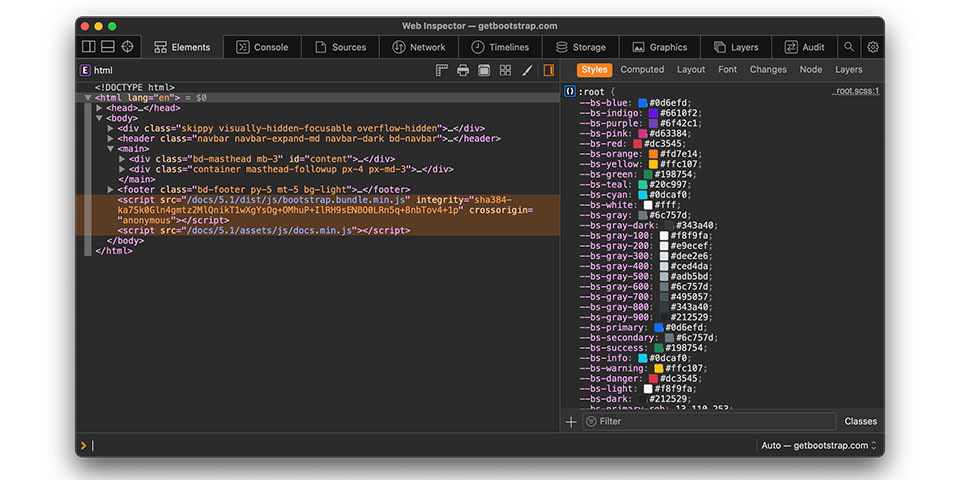
Task: Click the console prompt arrow
Action: click(x=84, y=446)
